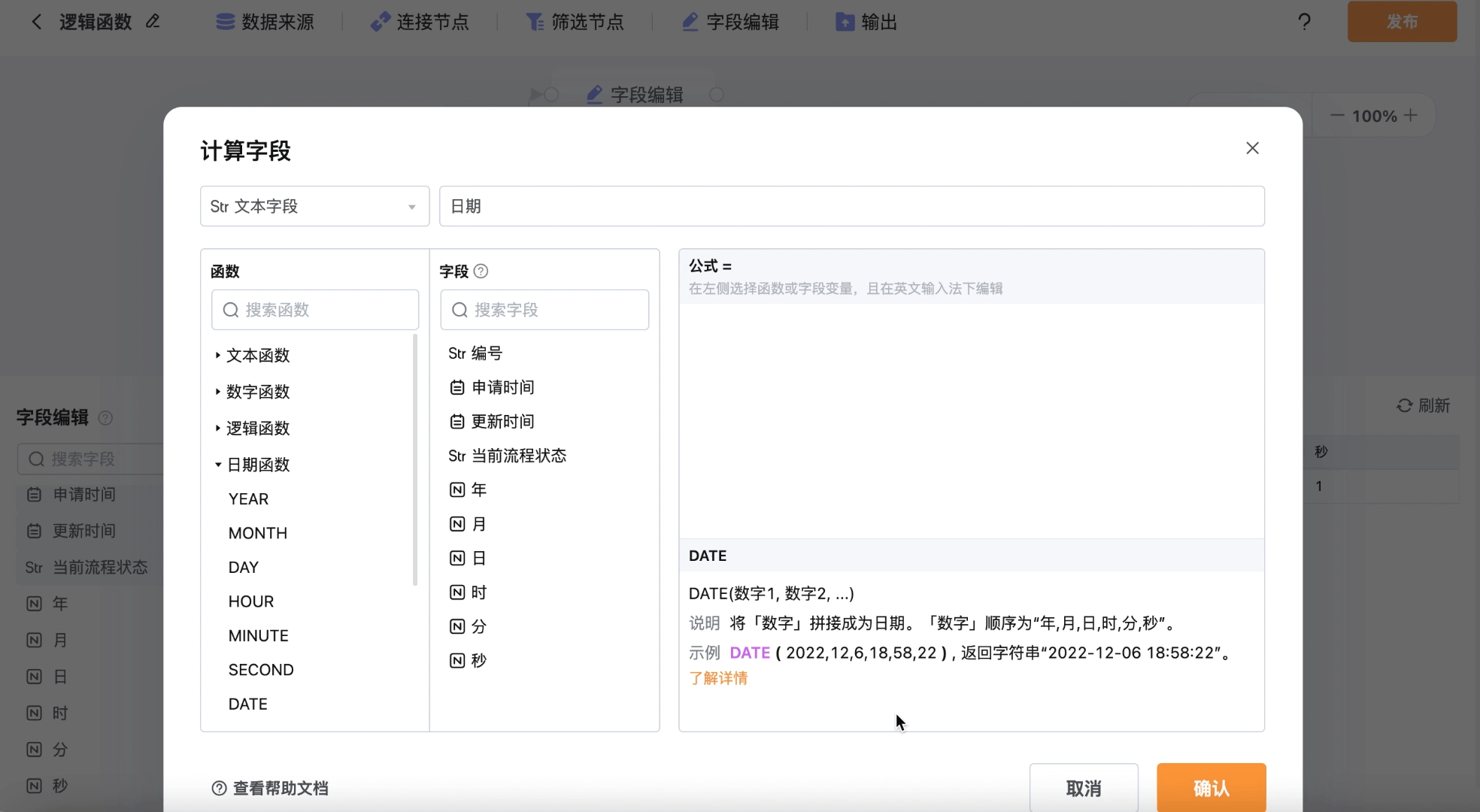Select the MINUTE function
1480x812 pixels.
coord(258,636)
